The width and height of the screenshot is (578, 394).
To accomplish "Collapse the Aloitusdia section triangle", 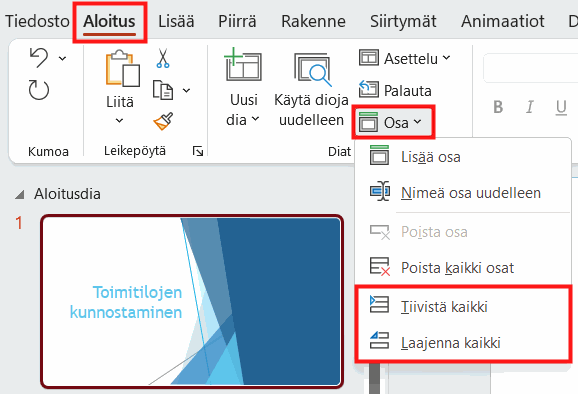I will [x=20, y=194].
